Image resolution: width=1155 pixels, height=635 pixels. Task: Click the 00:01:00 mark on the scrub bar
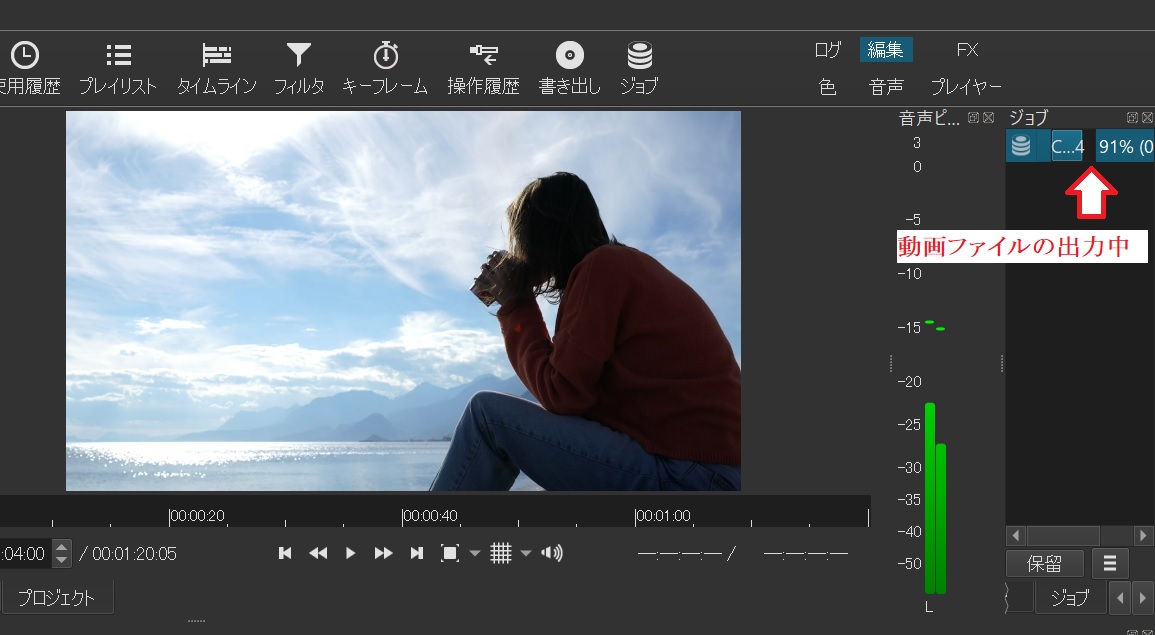click(663, 516)
